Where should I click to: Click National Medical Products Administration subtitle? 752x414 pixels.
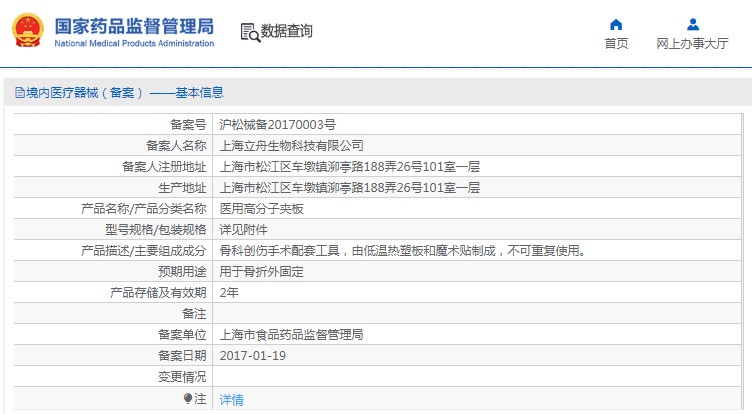pyautogui.click(x=134, y=43)
